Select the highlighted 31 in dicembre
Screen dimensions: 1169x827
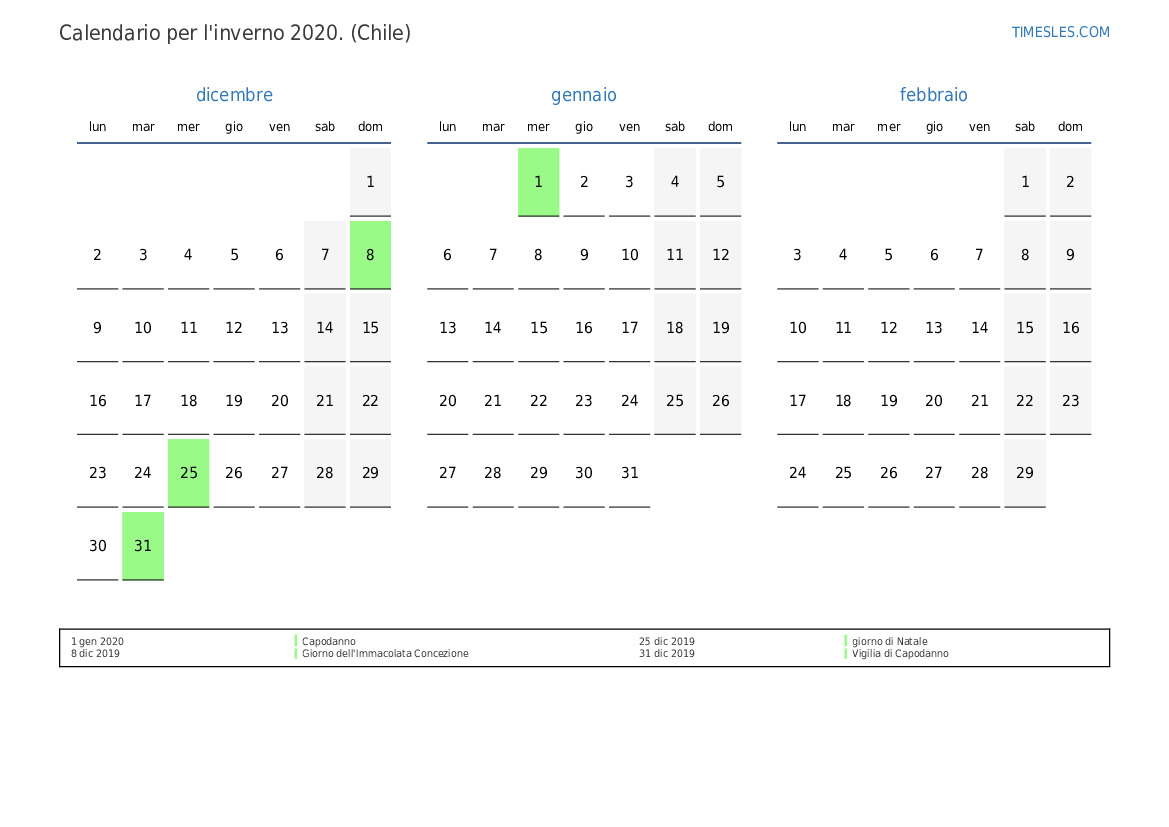(x=143, y=546)
